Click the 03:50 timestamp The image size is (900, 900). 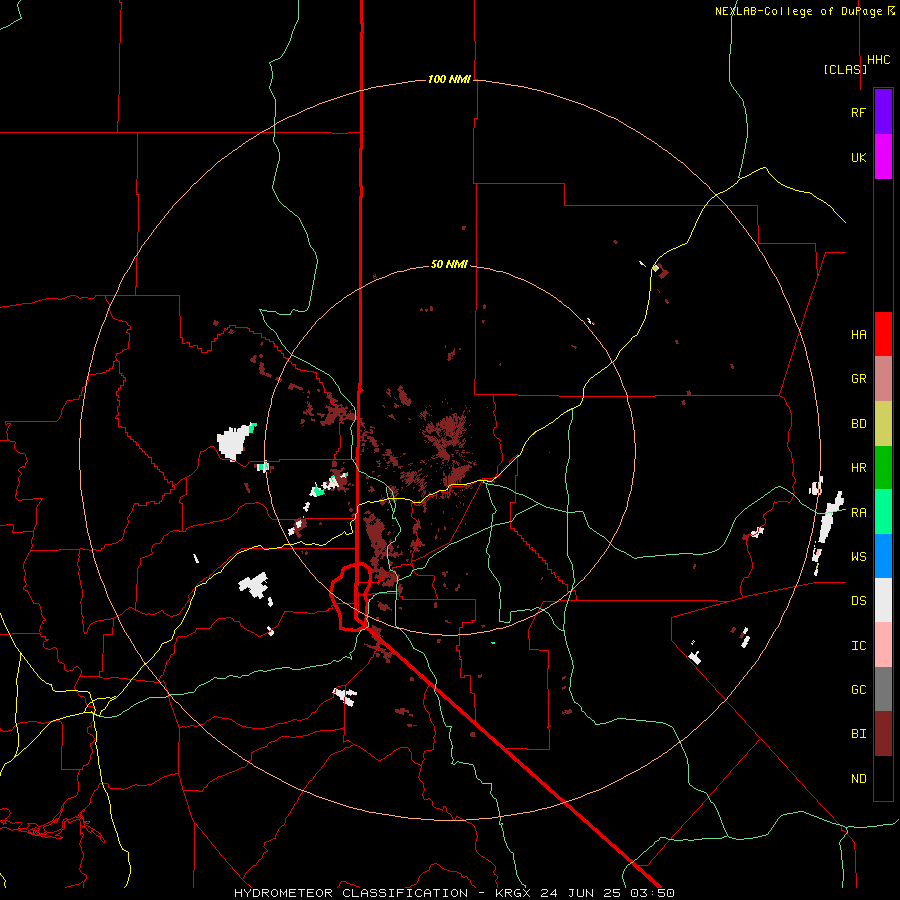(x=655, y=893)
